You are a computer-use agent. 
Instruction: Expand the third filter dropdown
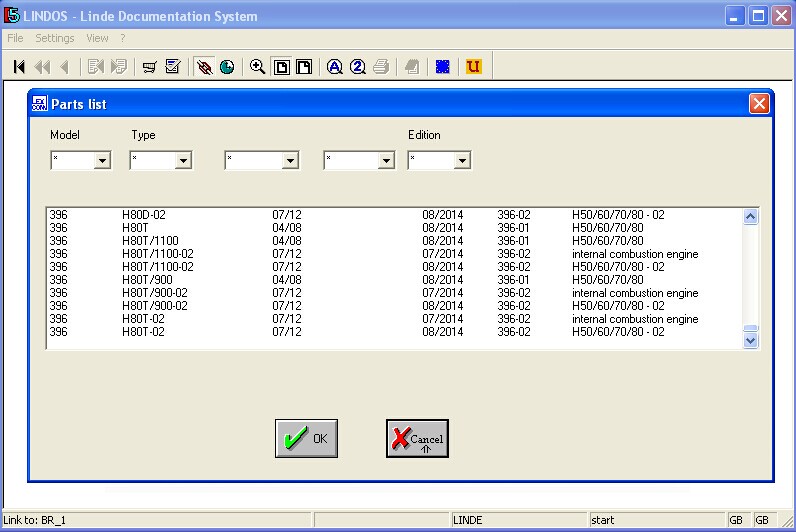tap(290, 161)
